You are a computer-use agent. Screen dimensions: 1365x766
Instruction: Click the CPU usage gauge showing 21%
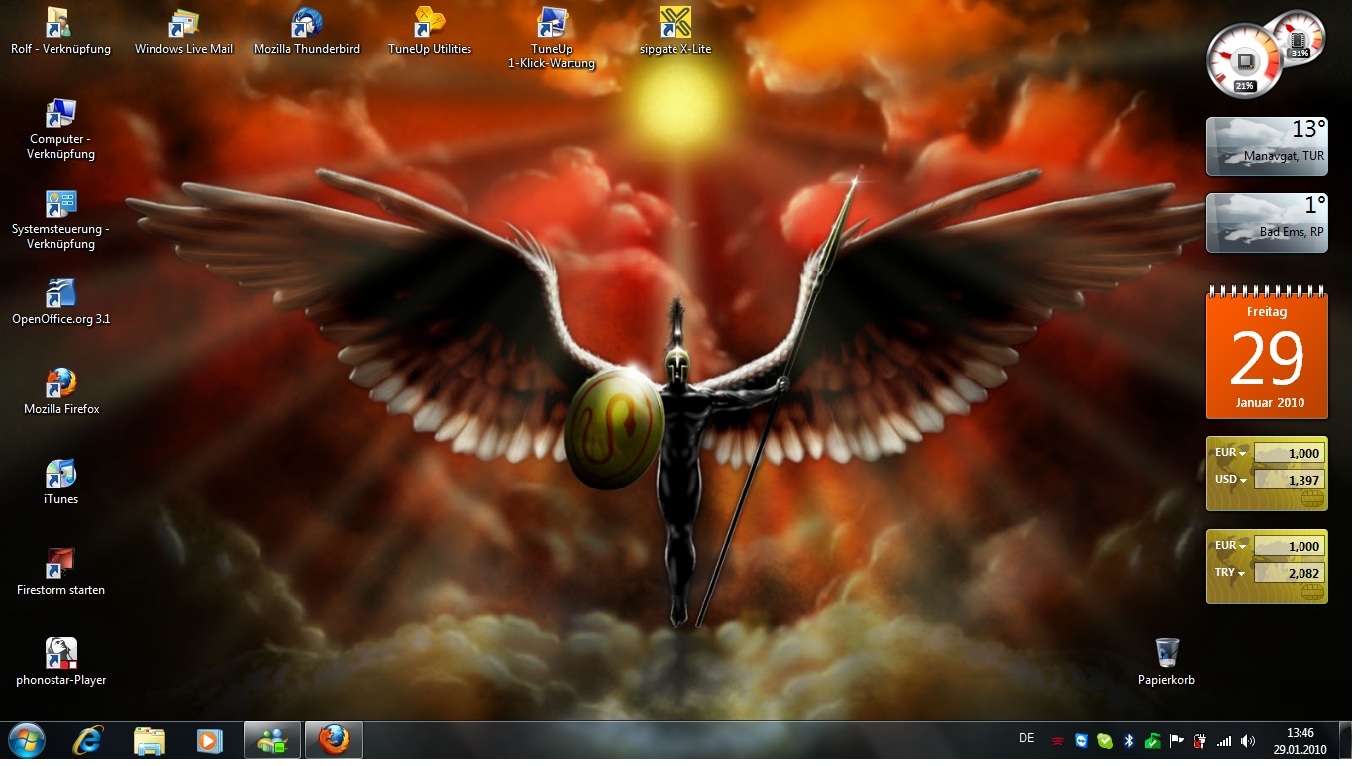point(1243,61)
